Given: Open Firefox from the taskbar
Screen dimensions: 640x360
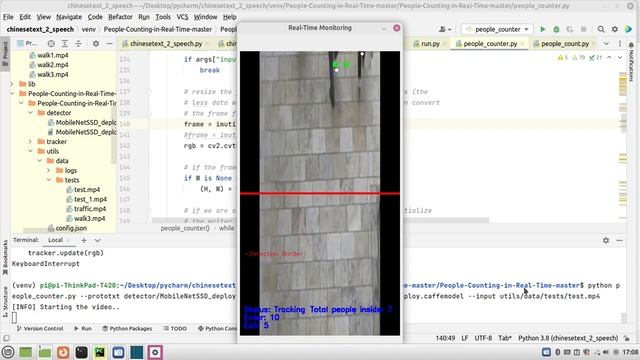Looking at the screenshot, I should [x=63, y=352].
